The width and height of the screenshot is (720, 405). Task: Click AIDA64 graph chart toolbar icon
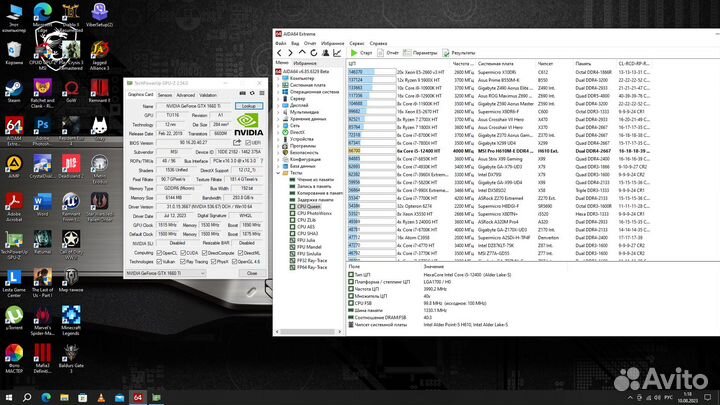coord(337,53)
